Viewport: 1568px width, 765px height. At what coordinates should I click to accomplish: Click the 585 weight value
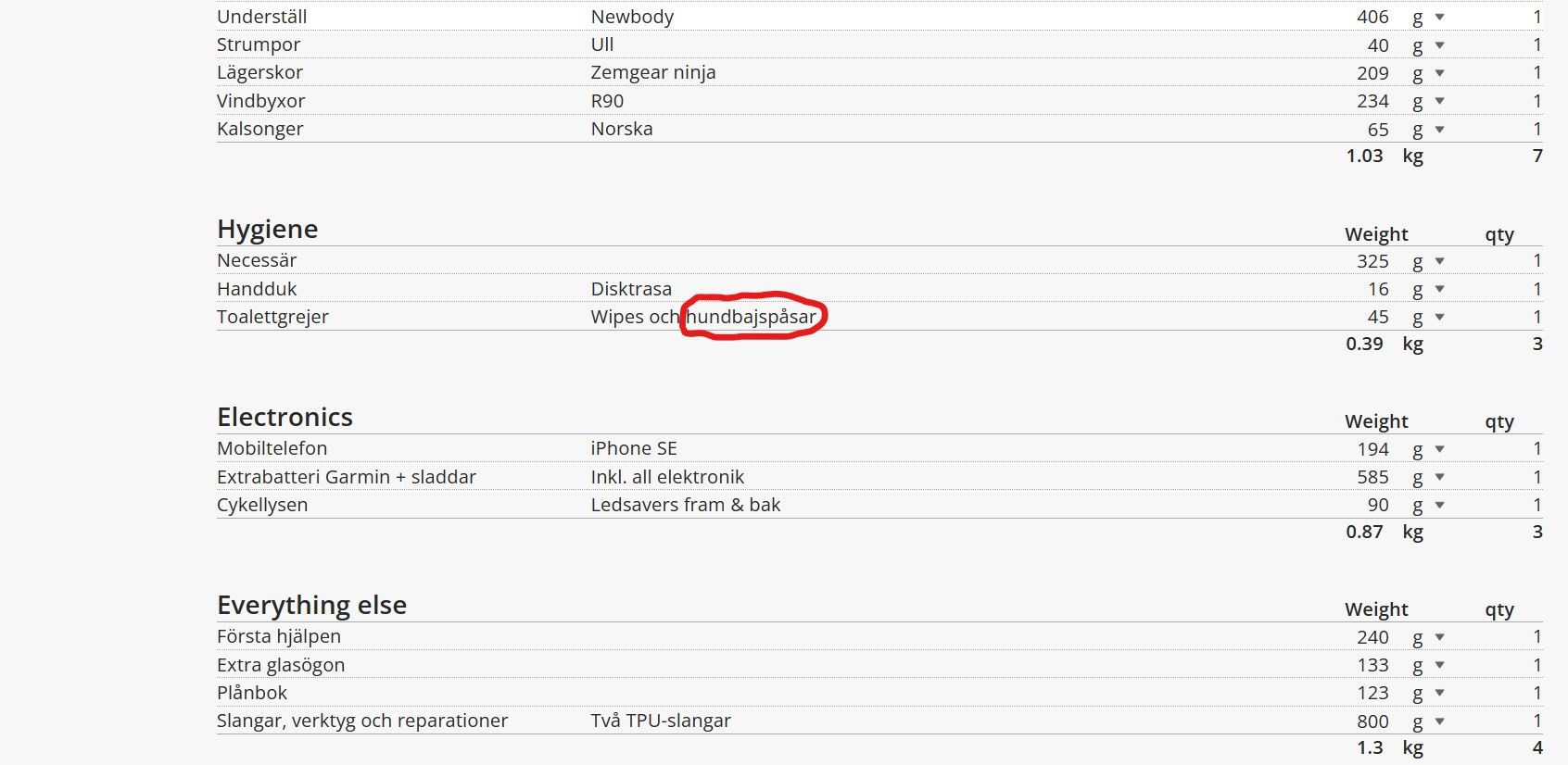(x=1372, y=477)
